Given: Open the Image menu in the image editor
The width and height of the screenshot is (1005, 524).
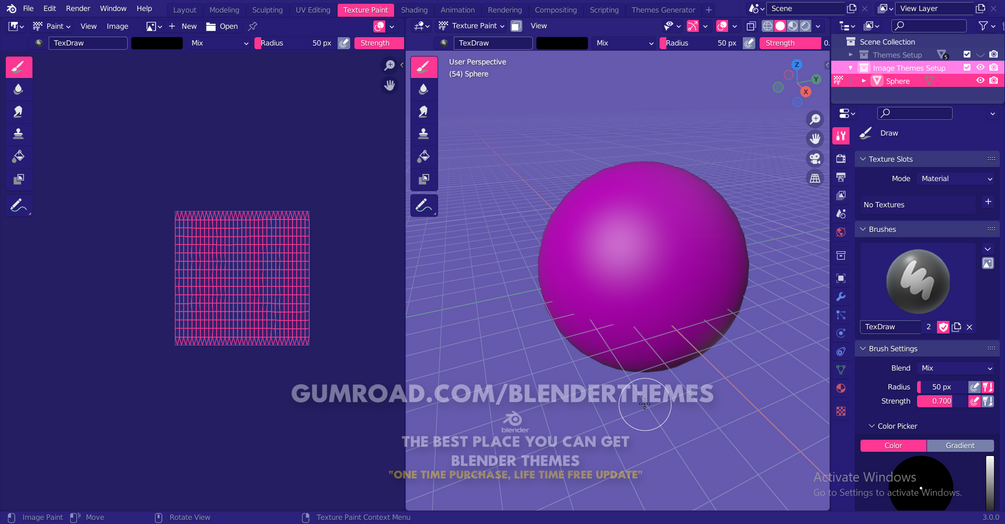Looking at the screenshot, I should [x=117, y=26].
